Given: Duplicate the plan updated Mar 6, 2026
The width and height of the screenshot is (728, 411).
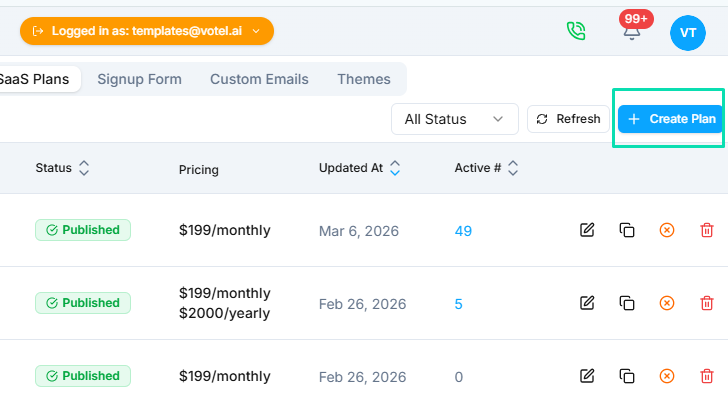Looking at the screenshot, I should tap(627, 230).
